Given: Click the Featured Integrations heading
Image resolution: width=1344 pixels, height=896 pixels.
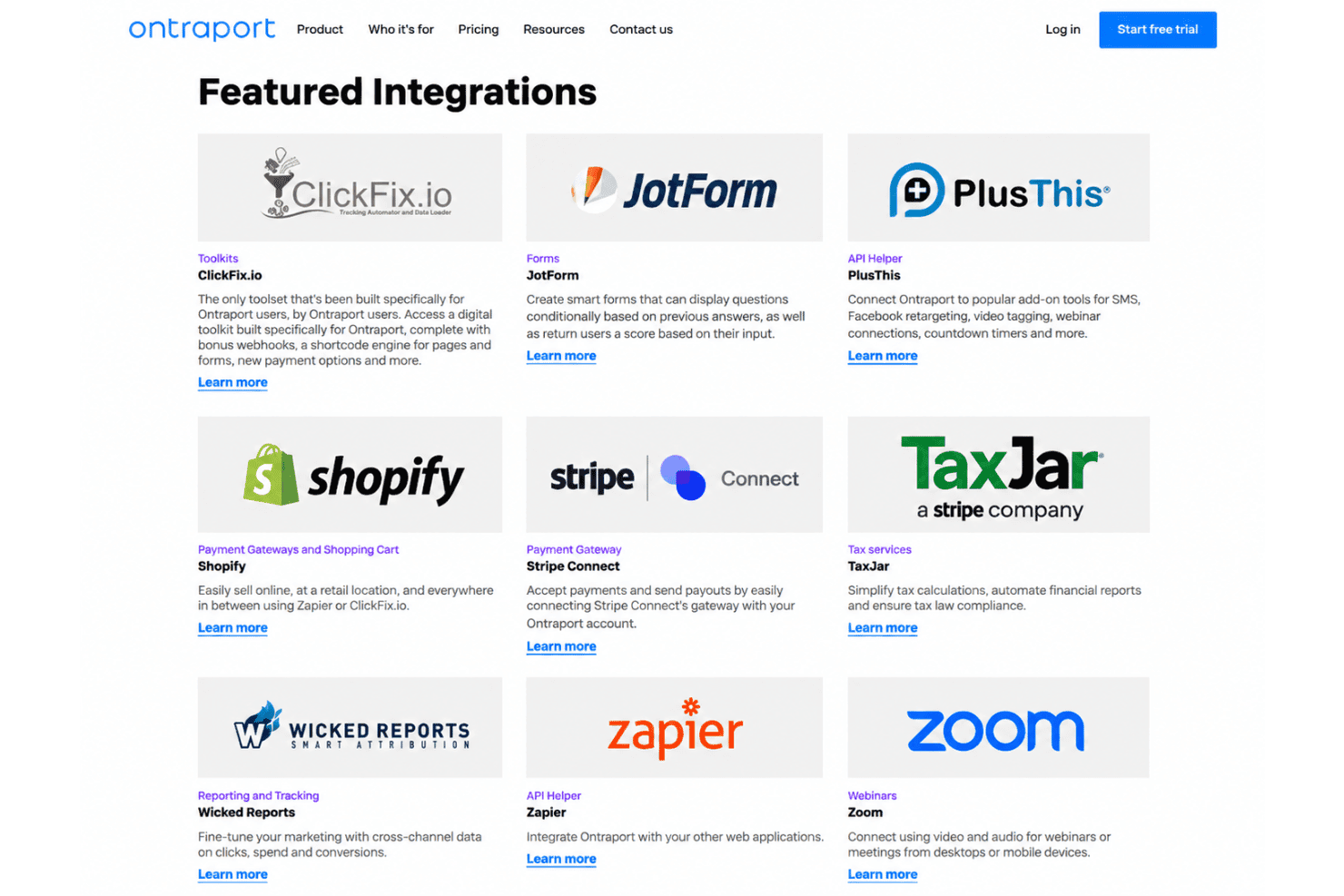Looking at the screenshot, I should [397, 92].
